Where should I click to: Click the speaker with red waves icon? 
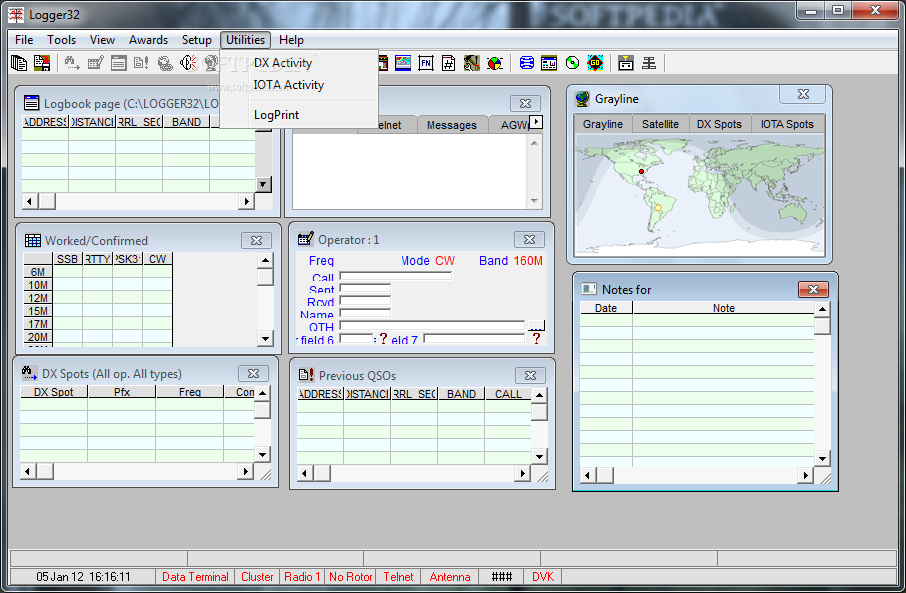click(x=188, y=63)
